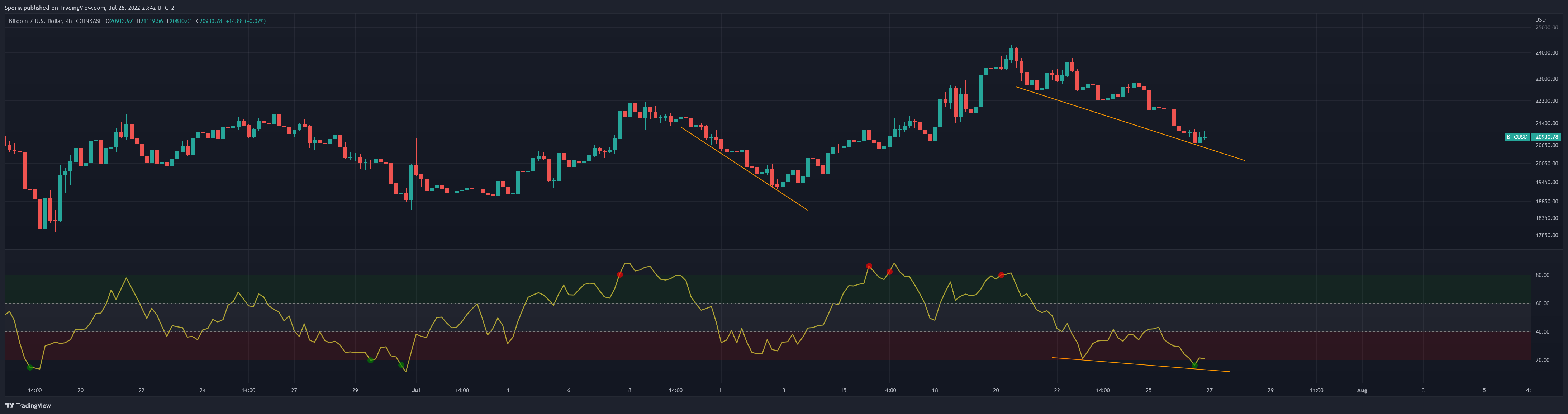
Task: Click the Sporia author name
Action: [13, 8]
